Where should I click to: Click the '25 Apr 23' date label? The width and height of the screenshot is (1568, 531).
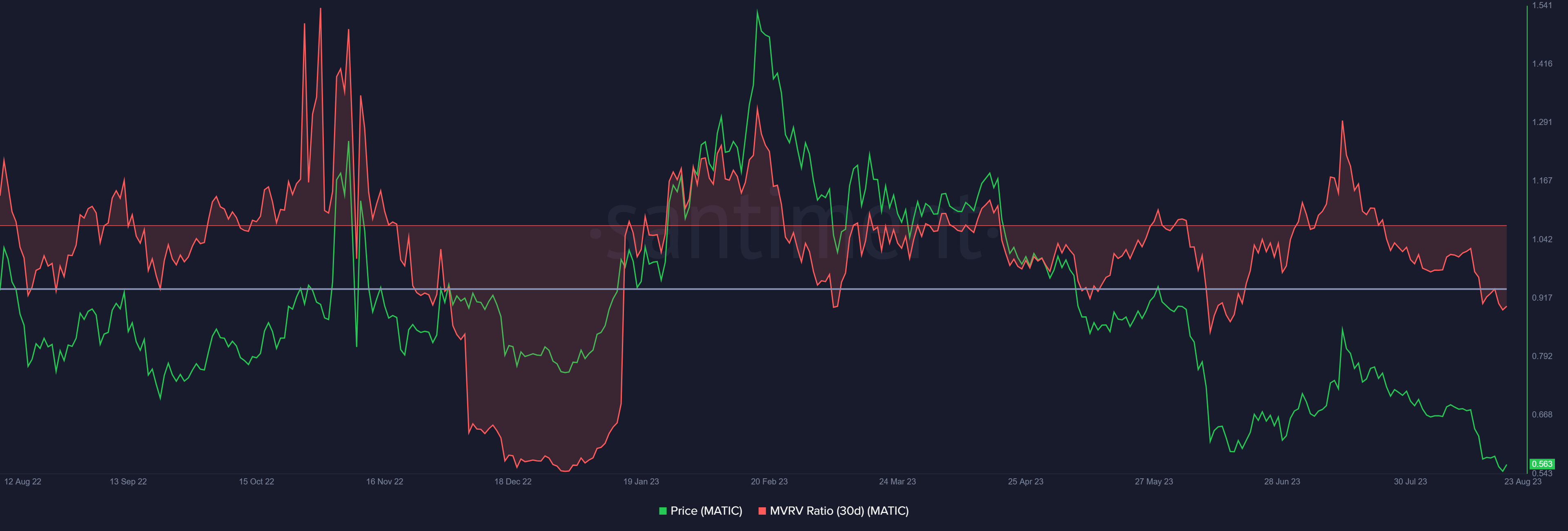(1026, 482)
